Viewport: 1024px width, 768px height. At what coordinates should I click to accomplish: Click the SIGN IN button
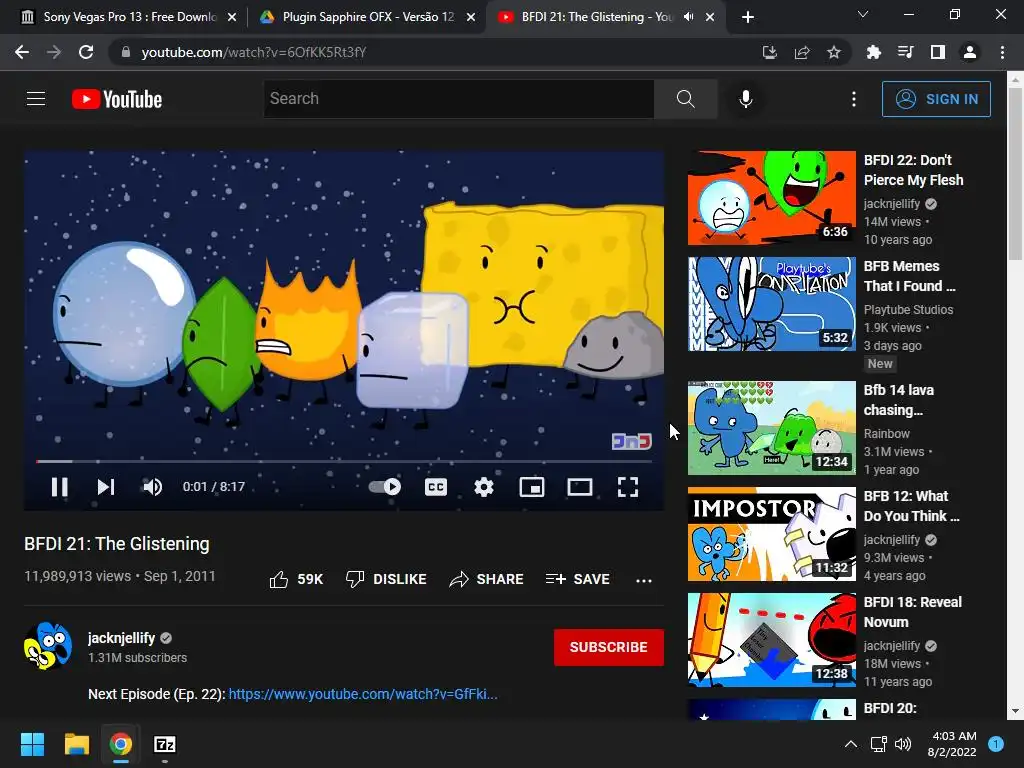[936, 99]
